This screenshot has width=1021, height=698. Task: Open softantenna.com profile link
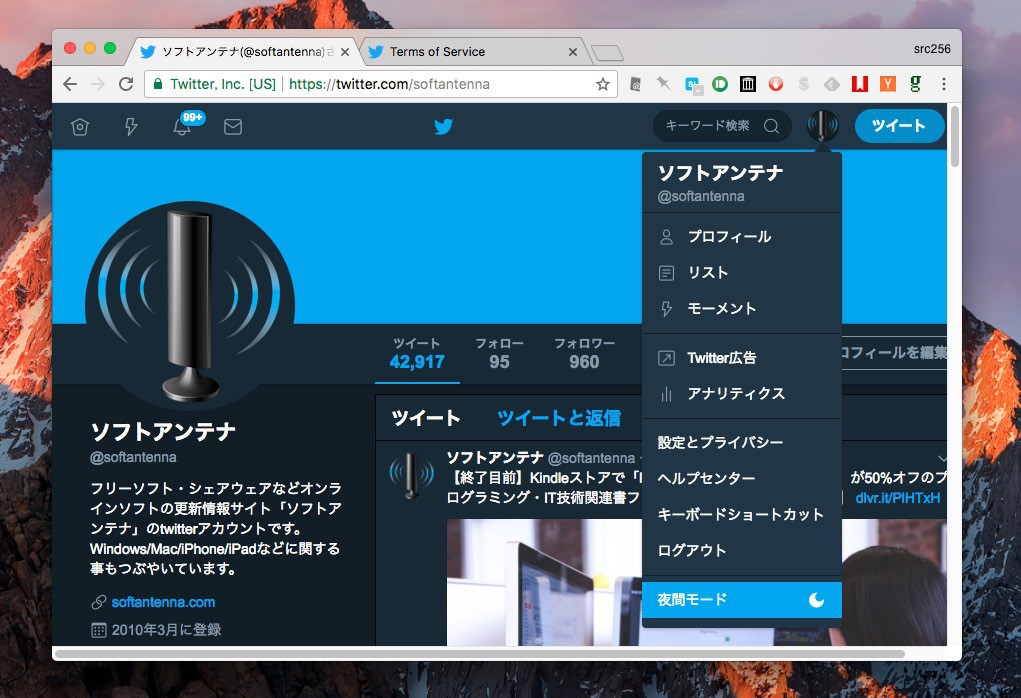[x=163, y=602]
